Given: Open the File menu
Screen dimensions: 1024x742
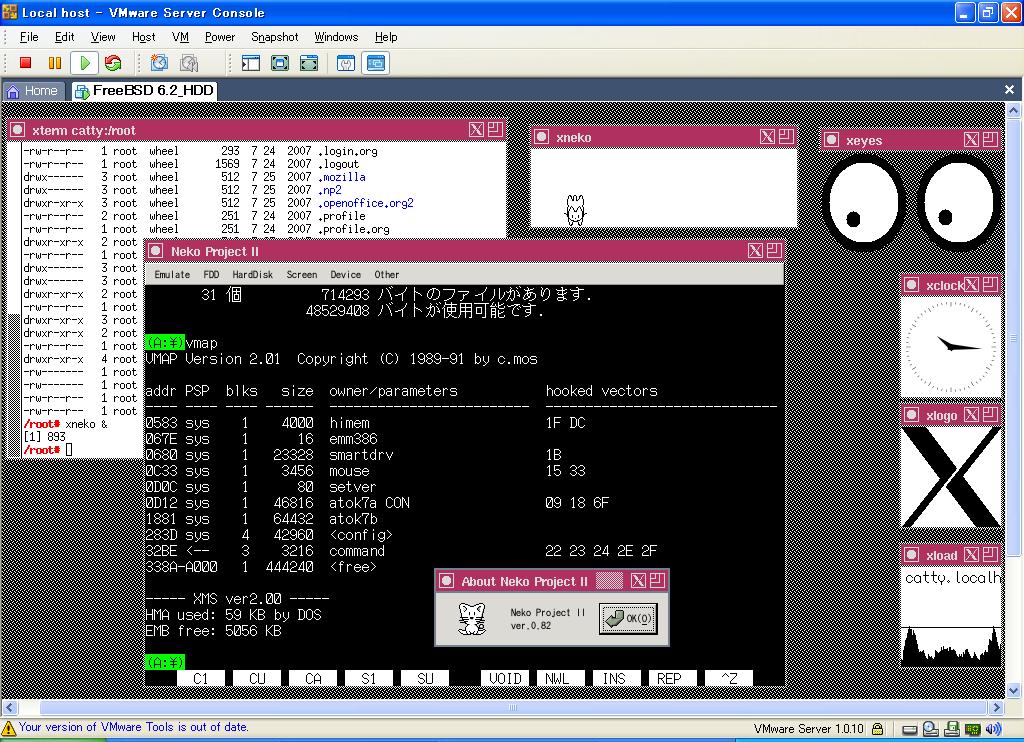Looking at the screenshot, I should (29, 37).
